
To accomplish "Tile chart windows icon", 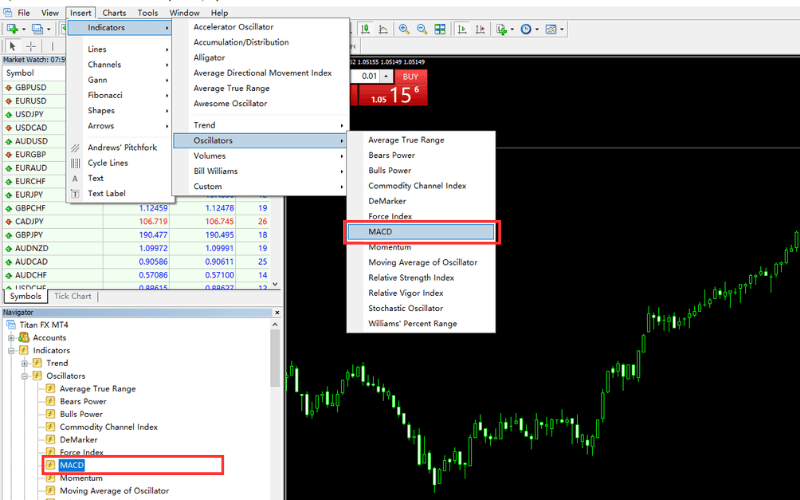I will click(440, 29).
